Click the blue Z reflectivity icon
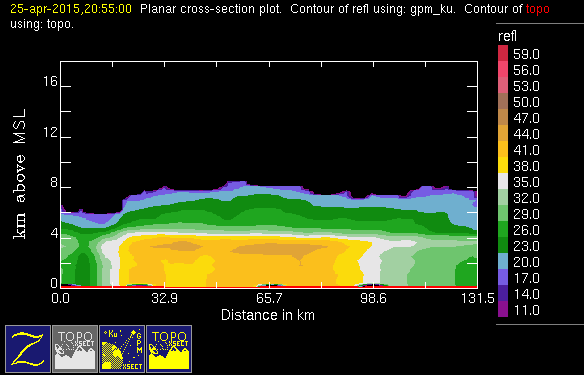The height and width of the screenshot is (375, 584). pyautogui.click(x=28, y=349)
